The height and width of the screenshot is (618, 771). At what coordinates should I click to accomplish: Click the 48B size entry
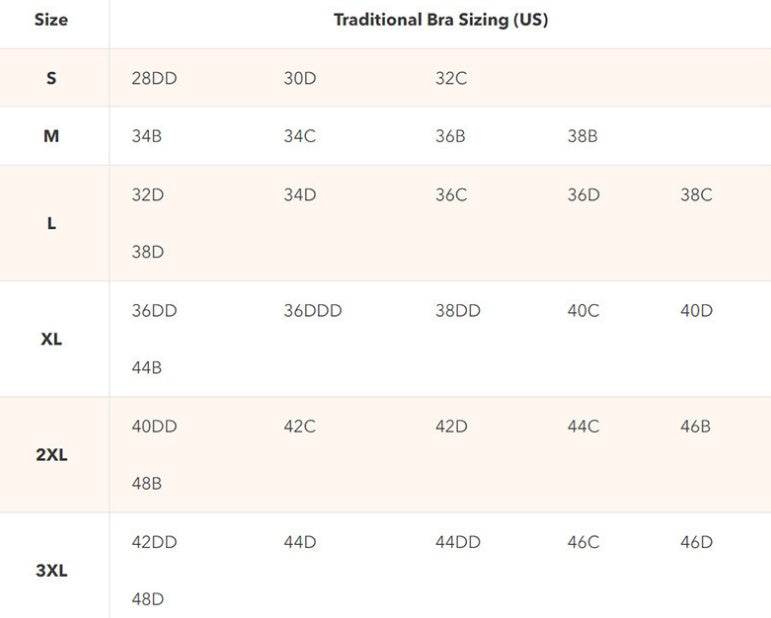pos(146,484)
